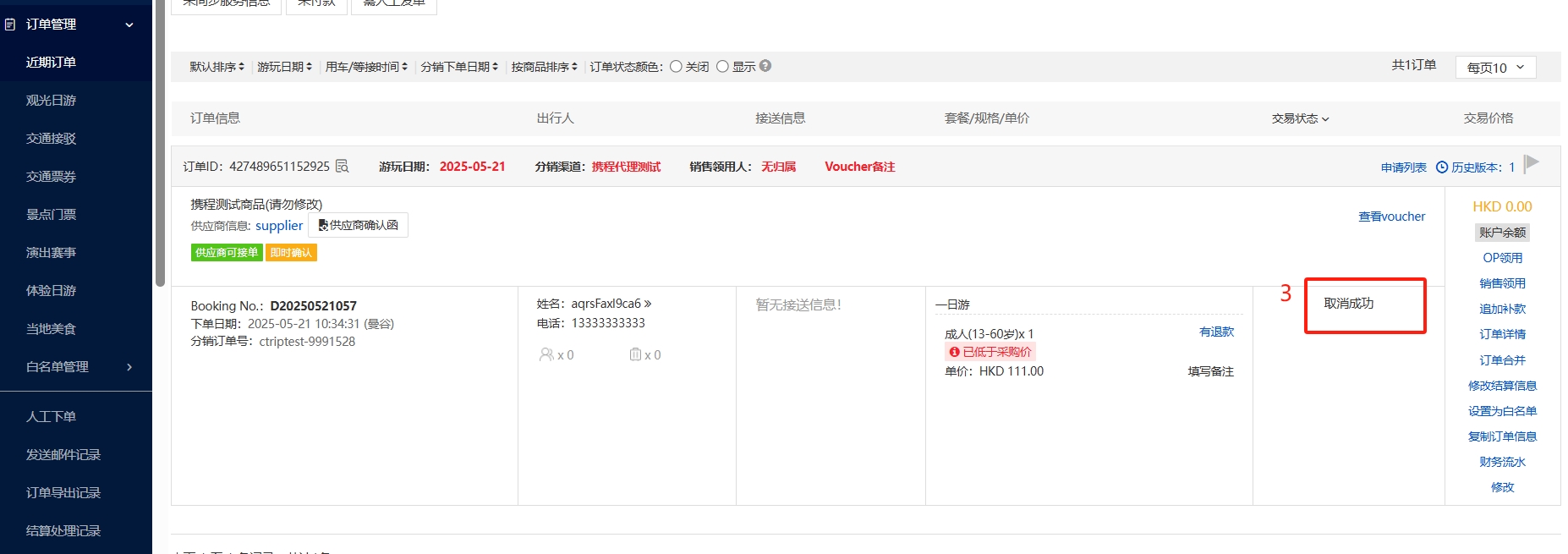The image size is (1568, 554).
Task: Open the 每页10 page size dropdown
Action: coord(1495,68)
